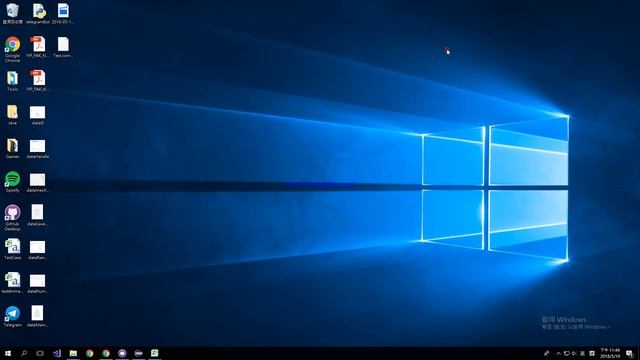This screenshot has height=360, width=640.
Task: Select the dataNum... file icon
Action: click(38, 283)
